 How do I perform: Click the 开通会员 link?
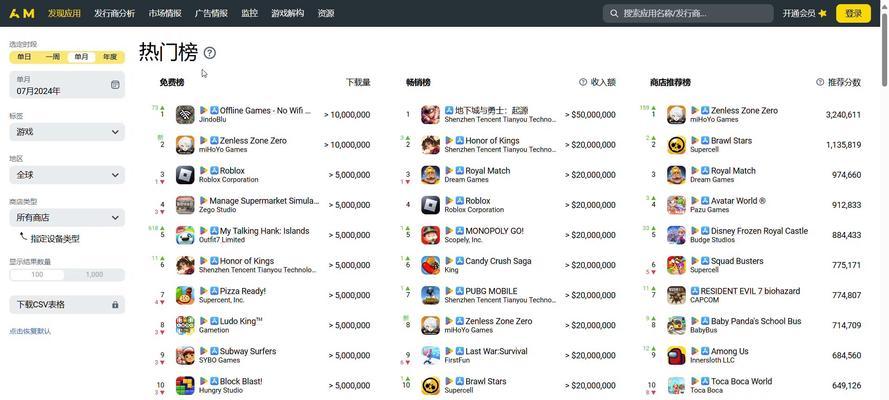pos(799,14)
